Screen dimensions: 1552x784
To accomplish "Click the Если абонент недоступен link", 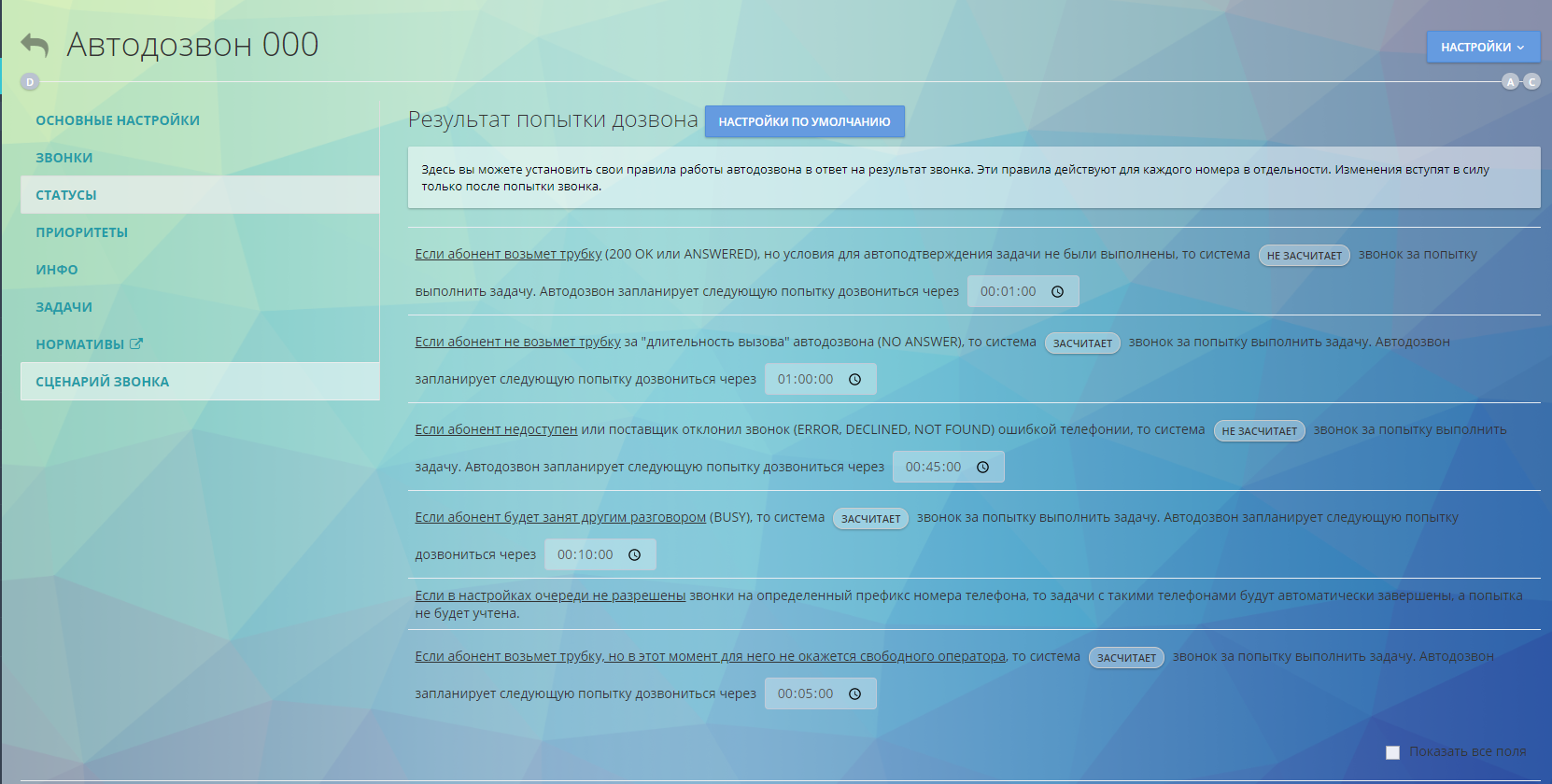I will (496, 429).
